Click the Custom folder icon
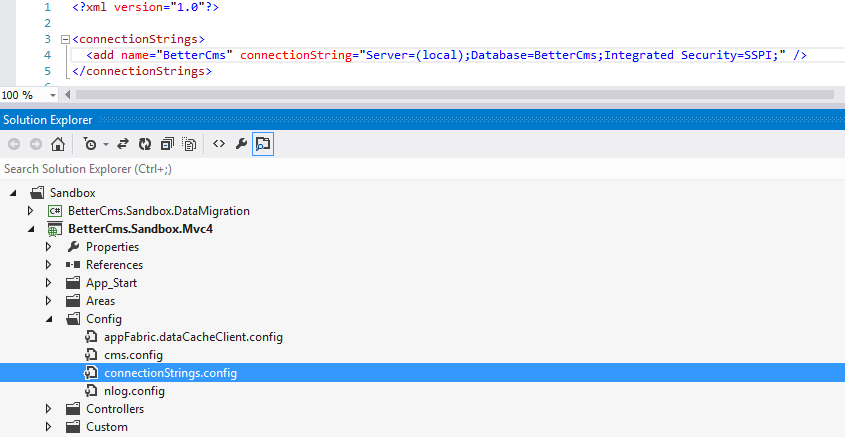This screenshot has height=437, width=845. (x=73, y=427)
